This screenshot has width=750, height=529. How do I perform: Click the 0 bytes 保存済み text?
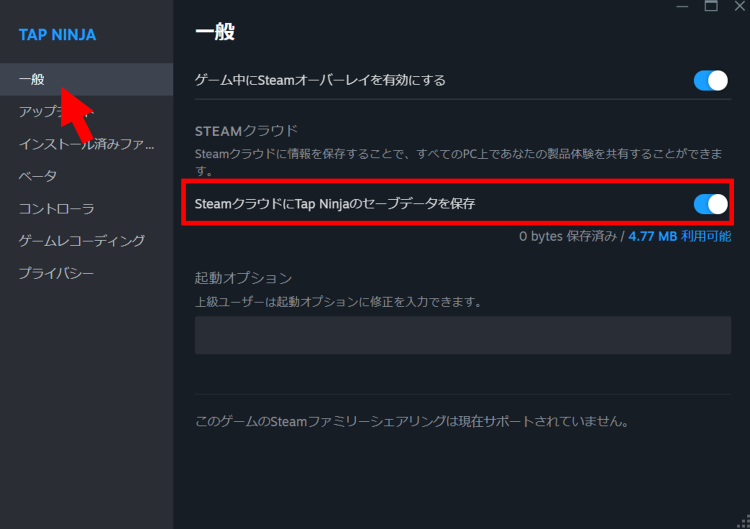click(x=568, y=236)
